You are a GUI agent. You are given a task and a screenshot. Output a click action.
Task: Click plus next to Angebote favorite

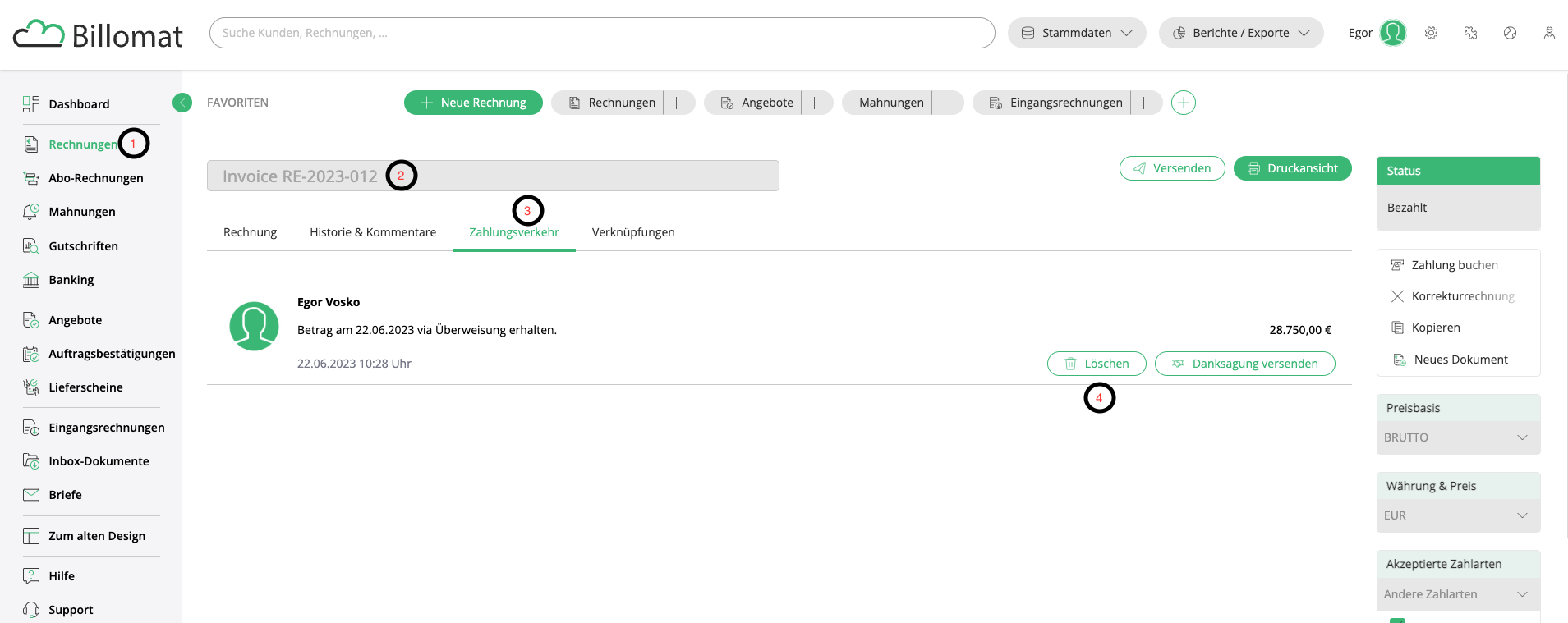[815, 103]
